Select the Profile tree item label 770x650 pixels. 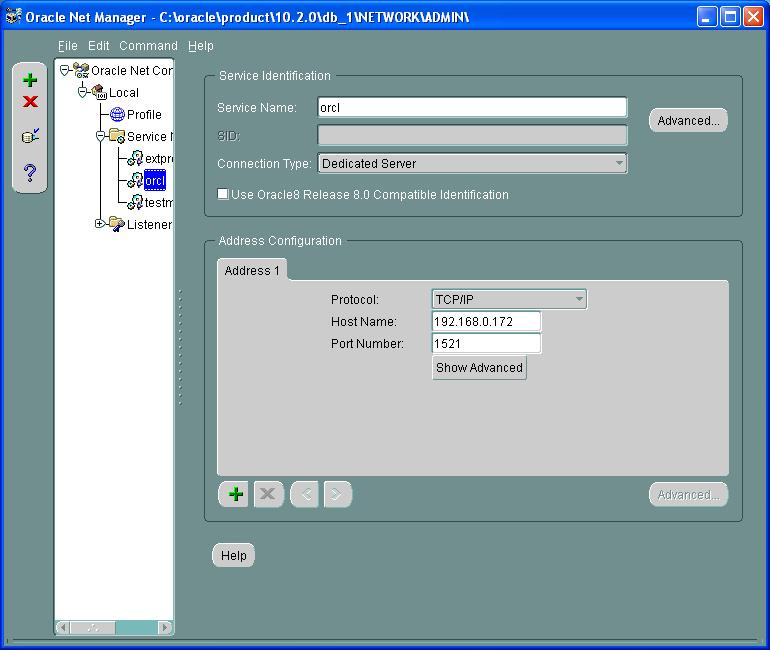(144, 114)
